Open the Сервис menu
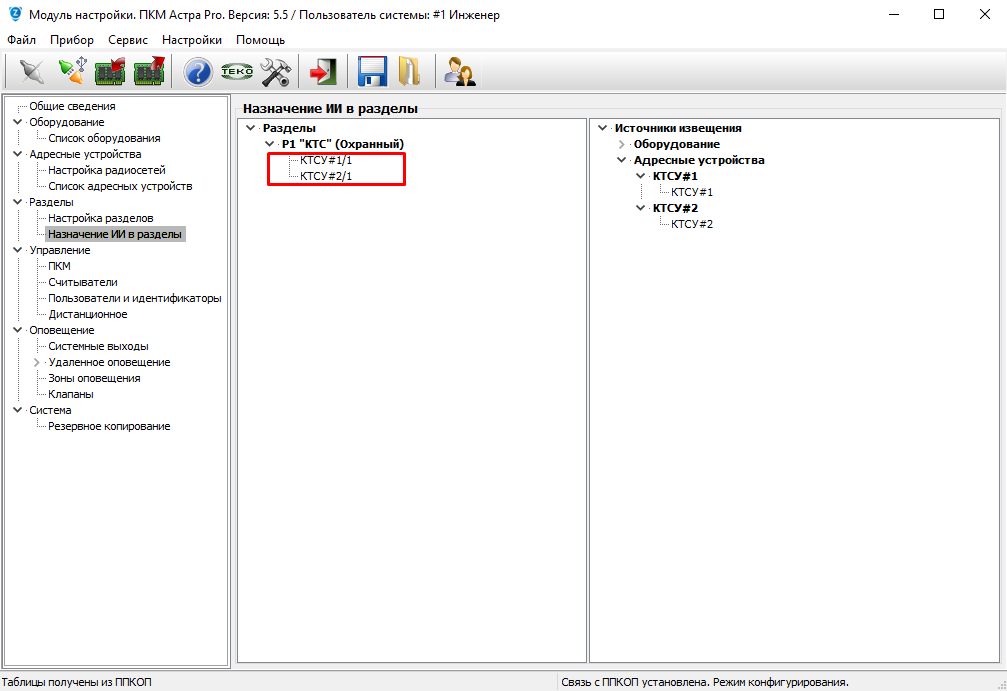 [128, 40]
